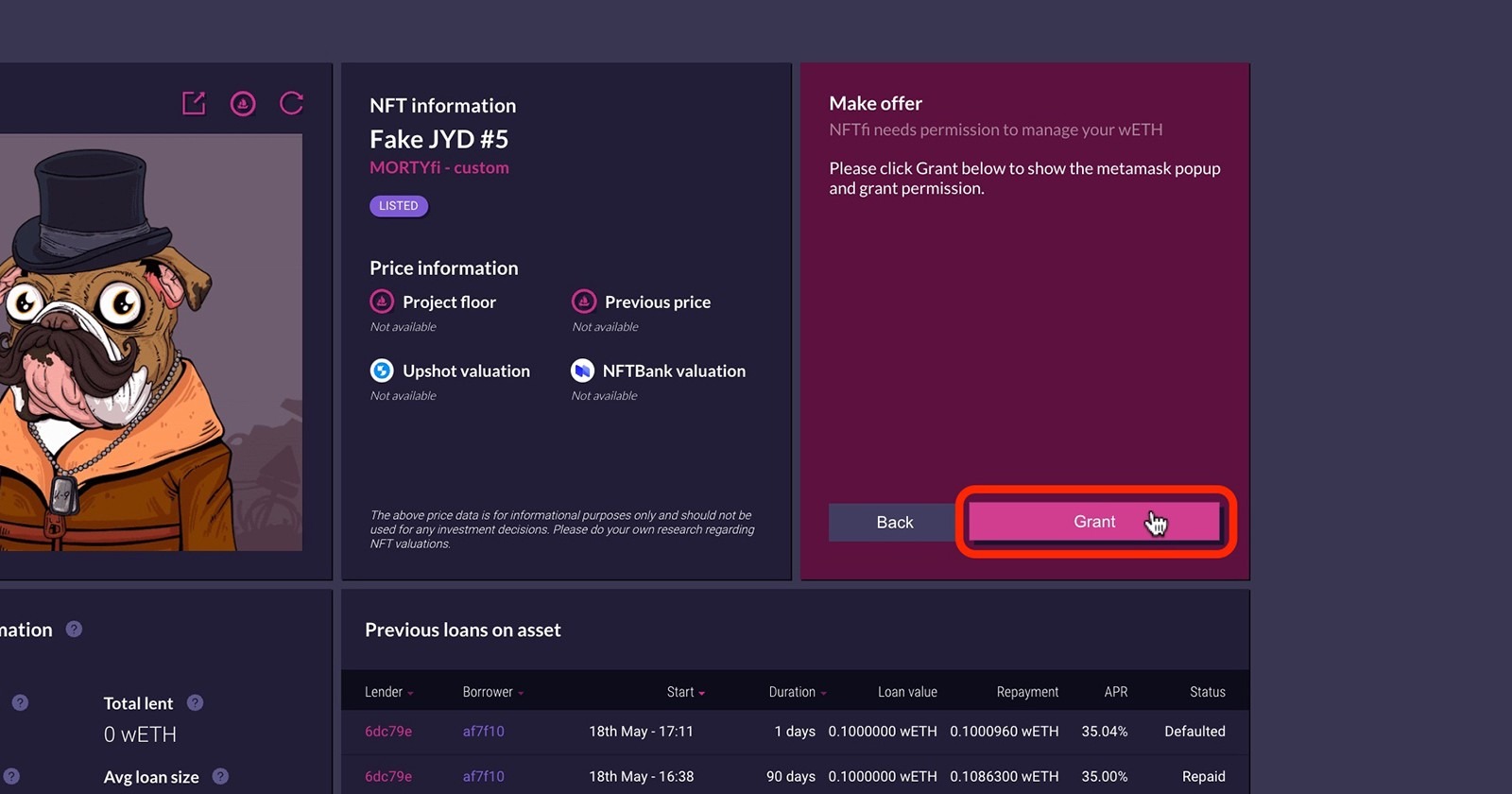The width and height of the screenshot is (1512, 794).
Task: Open lender 6dc79e in the Repaid row
Action: [x=388, y=776]
